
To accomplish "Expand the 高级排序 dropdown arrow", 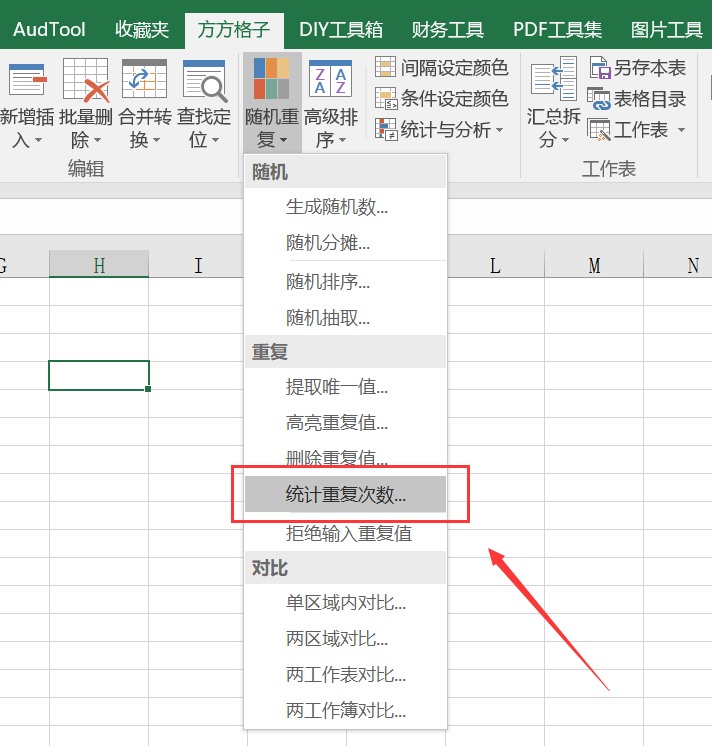I will (342, 140).
